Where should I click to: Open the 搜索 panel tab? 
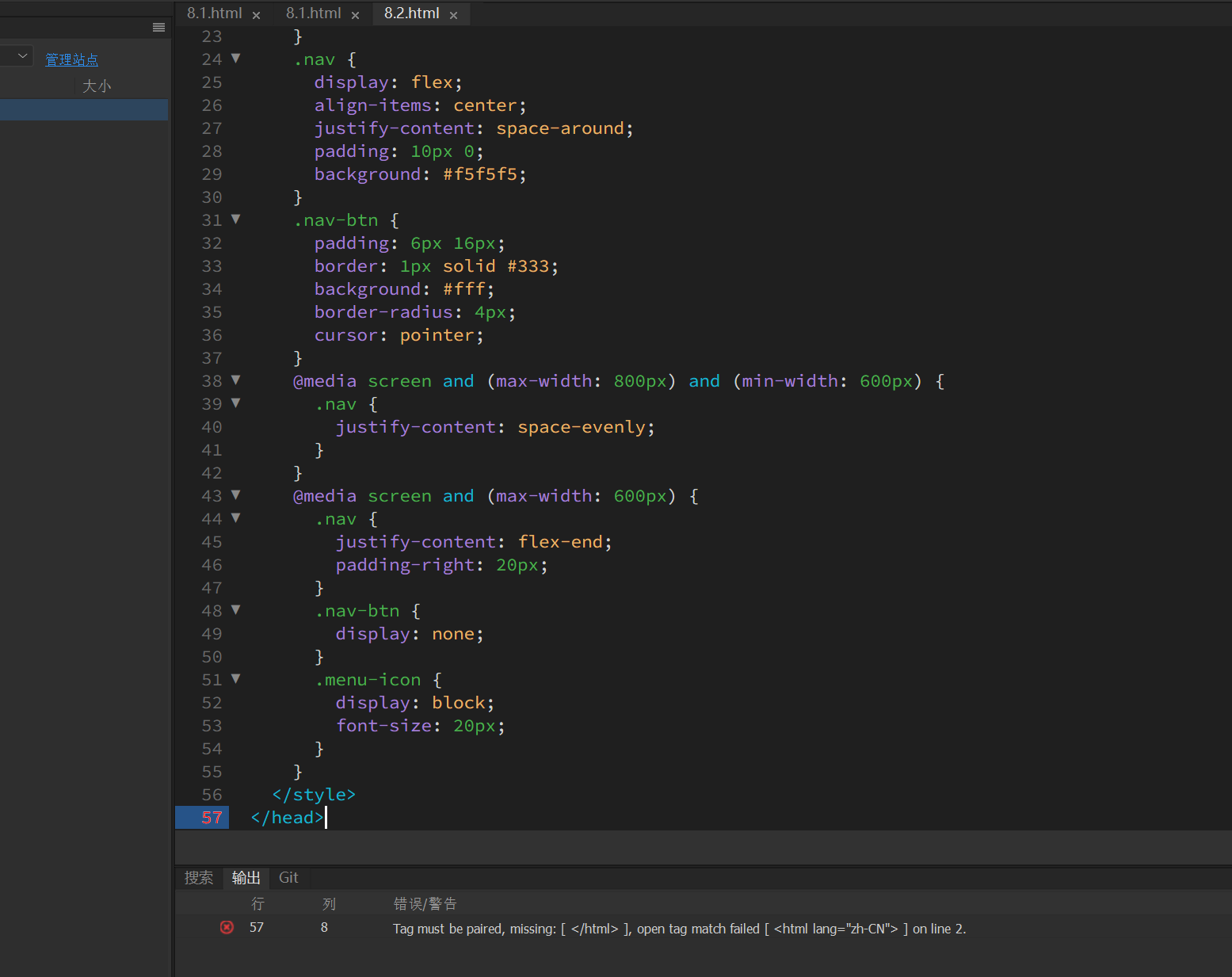click(x=199, y=878)
